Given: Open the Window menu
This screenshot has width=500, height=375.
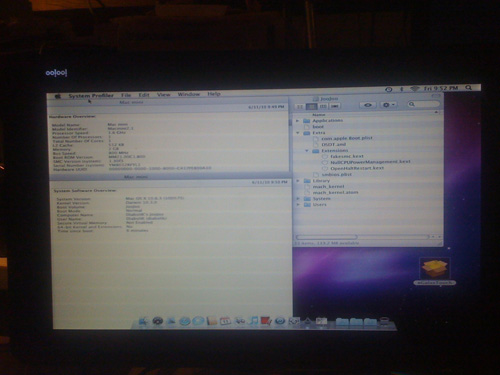Looking at the screenshot, I should [189, 94].
